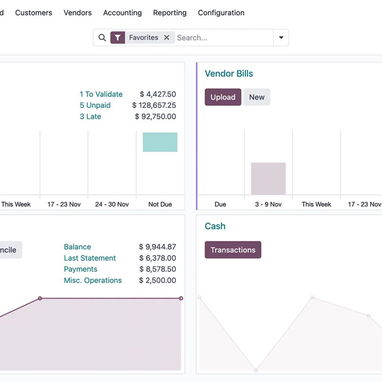Screen dimensions: 382x382
Task: Click the $ 9,944.87 balance value
Action: (x=157, y=247)
